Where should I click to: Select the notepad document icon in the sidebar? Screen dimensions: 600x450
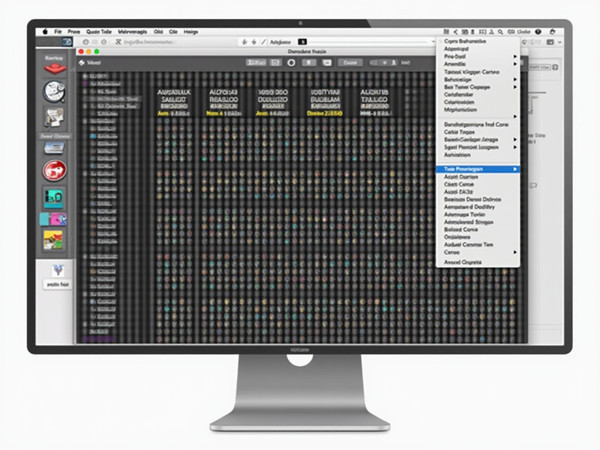coord(54,117)
